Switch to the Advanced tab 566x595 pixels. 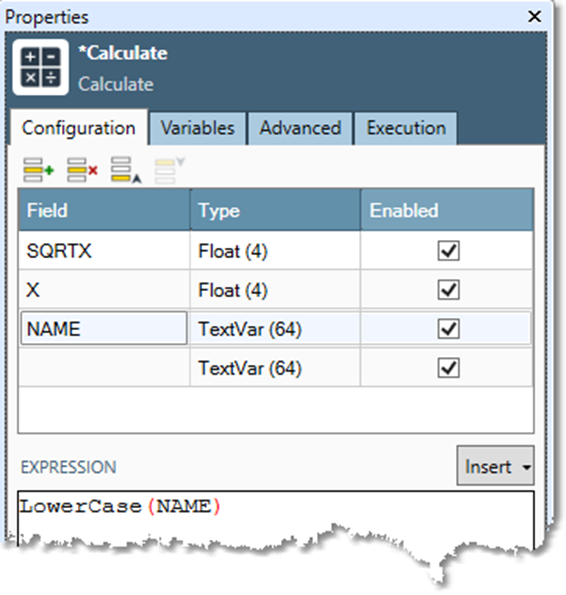(x=300, y=128)
